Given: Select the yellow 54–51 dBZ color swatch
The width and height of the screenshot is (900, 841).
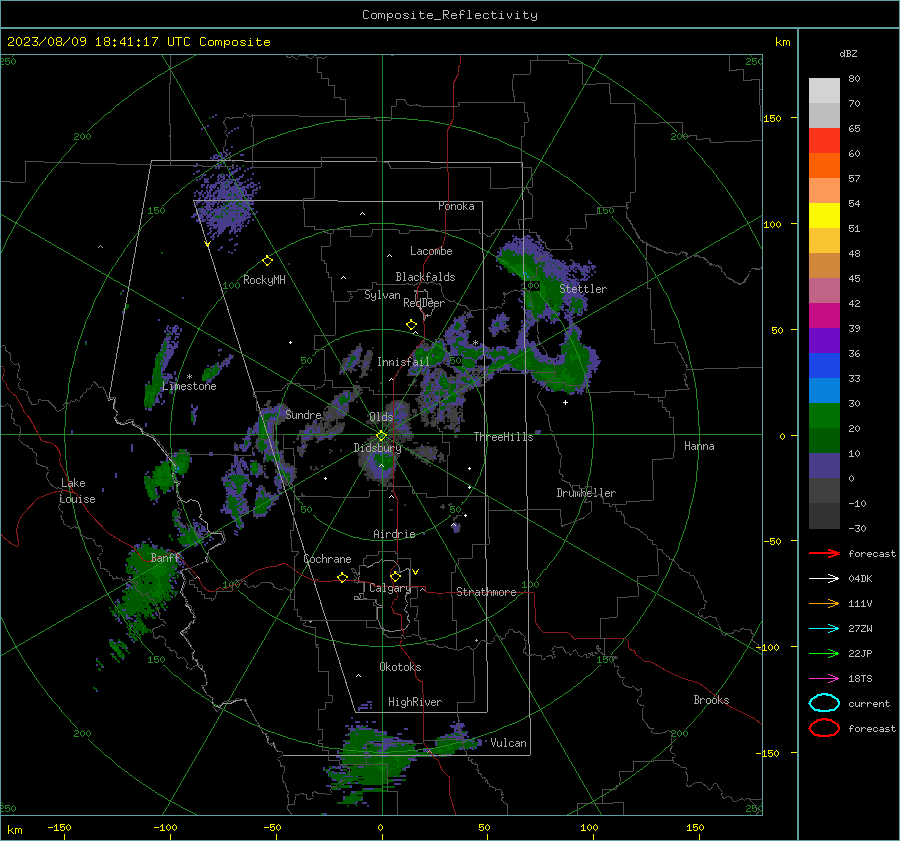Looking at the screenshot, I should [824, 216].
